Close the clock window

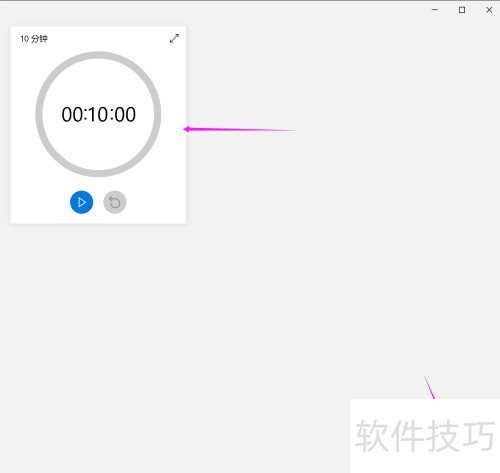[489, 10]
